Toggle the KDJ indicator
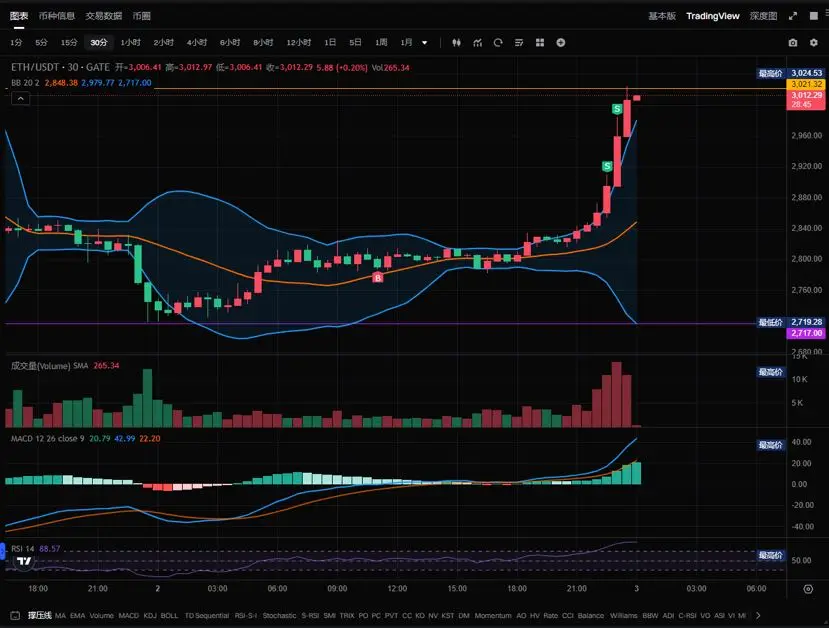Viewport: 829px width, 628px height. [x=150, y=615]
